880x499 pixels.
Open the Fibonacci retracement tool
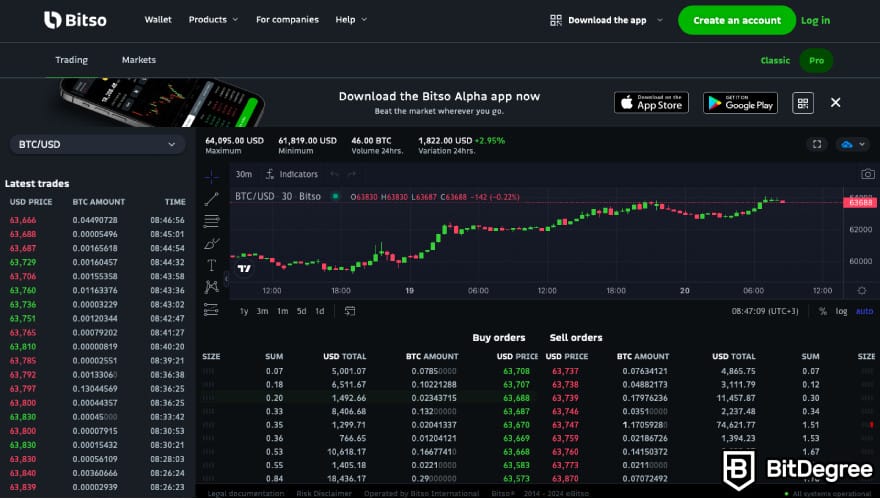[x=212, y=221]
